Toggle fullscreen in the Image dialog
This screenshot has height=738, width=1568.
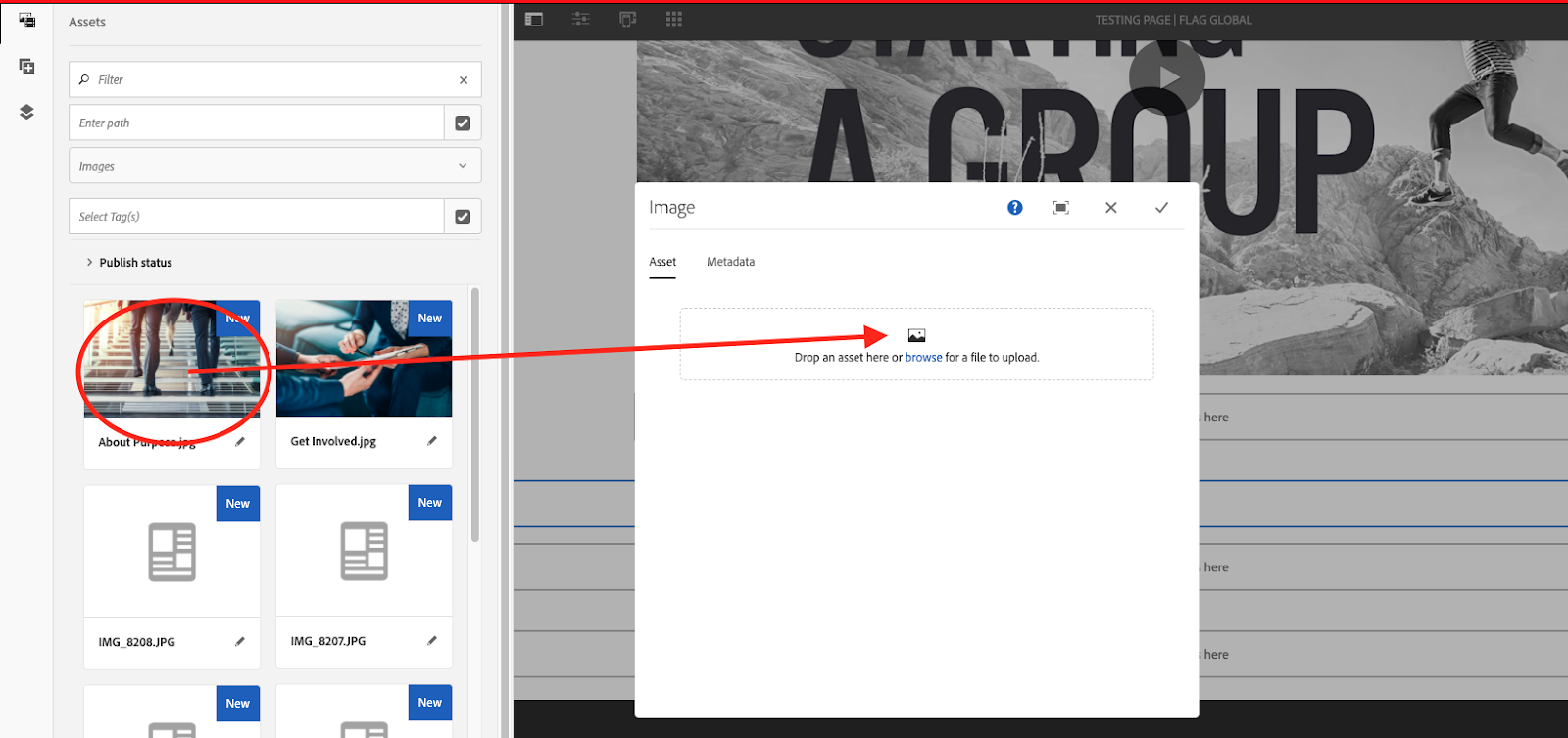tap(1061, 208)
